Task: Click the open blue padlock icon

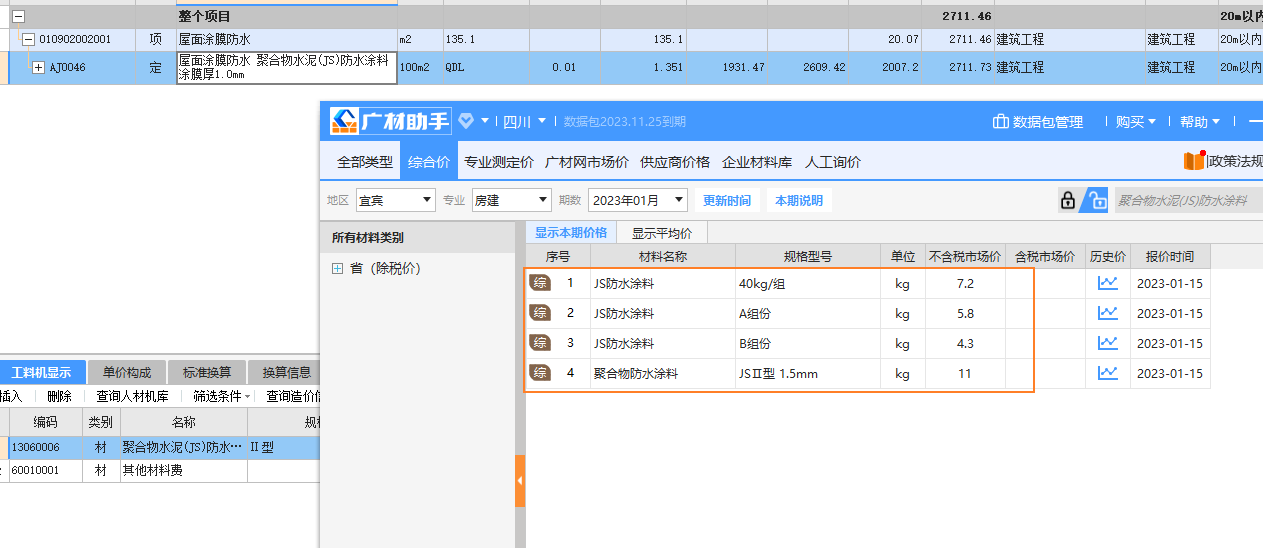Action: coord(1098,200)
